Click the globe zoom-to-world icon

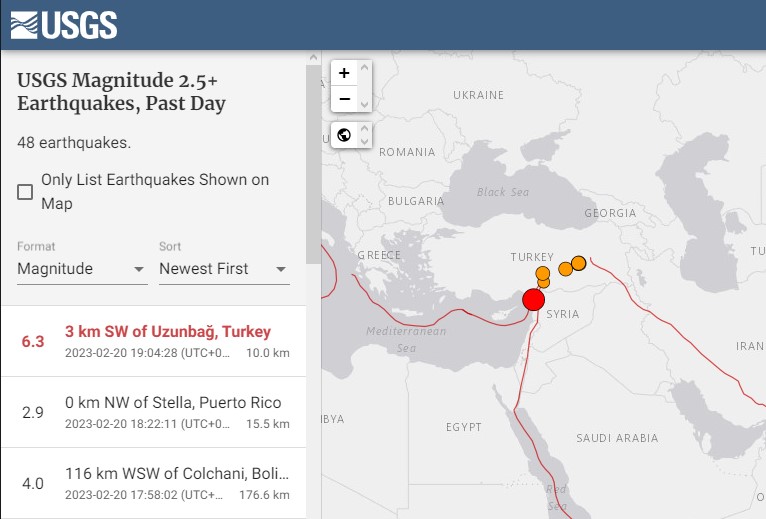(x=344, y=135)
